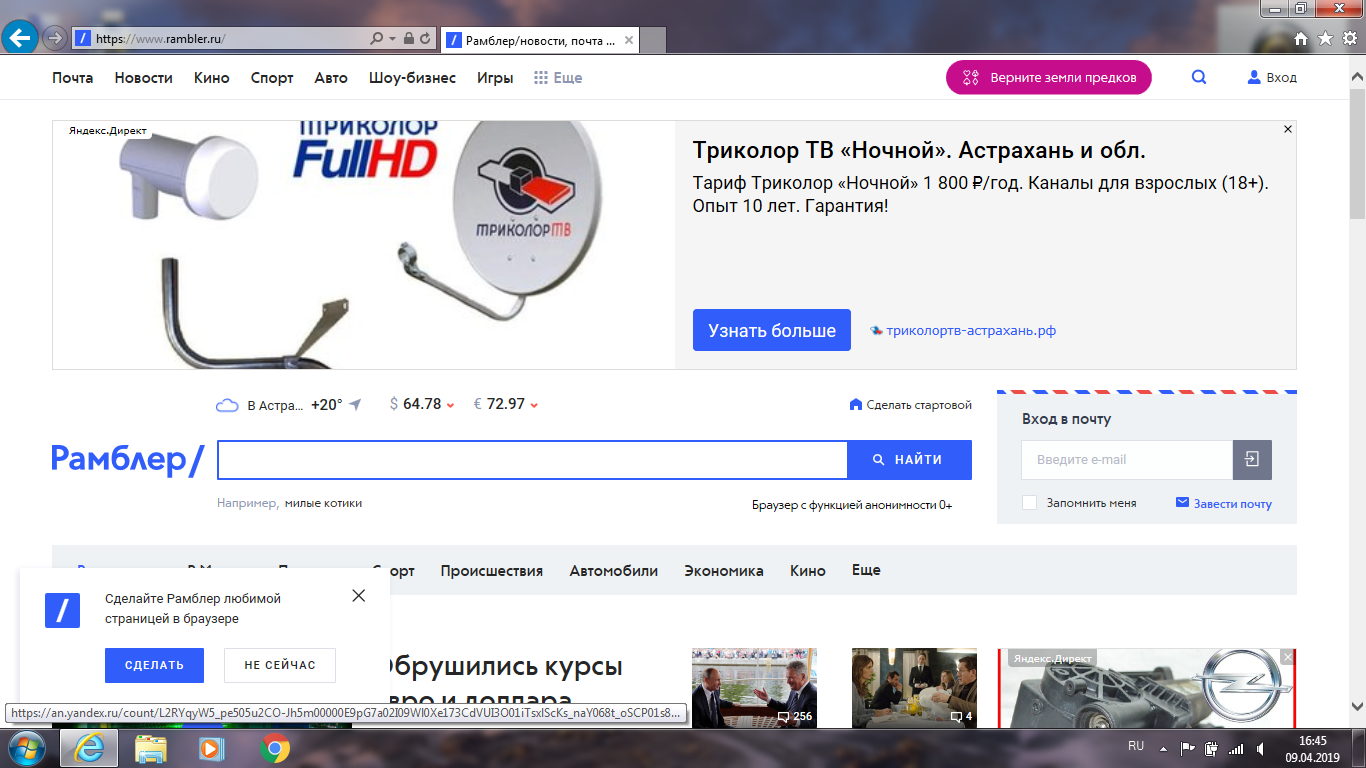Viewport: 1366px width, 768px height.
Task: Expand the Еще grid menu in header
Action: pyautogui.click(x=558, y=77)
